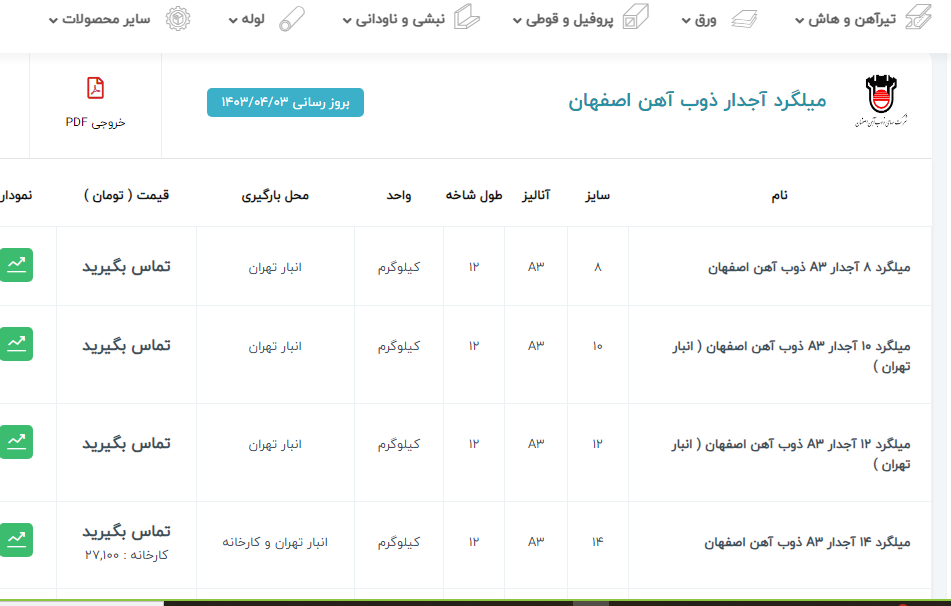
Task: Click the بروز رسانی date badge
Action: click(285, 103)
